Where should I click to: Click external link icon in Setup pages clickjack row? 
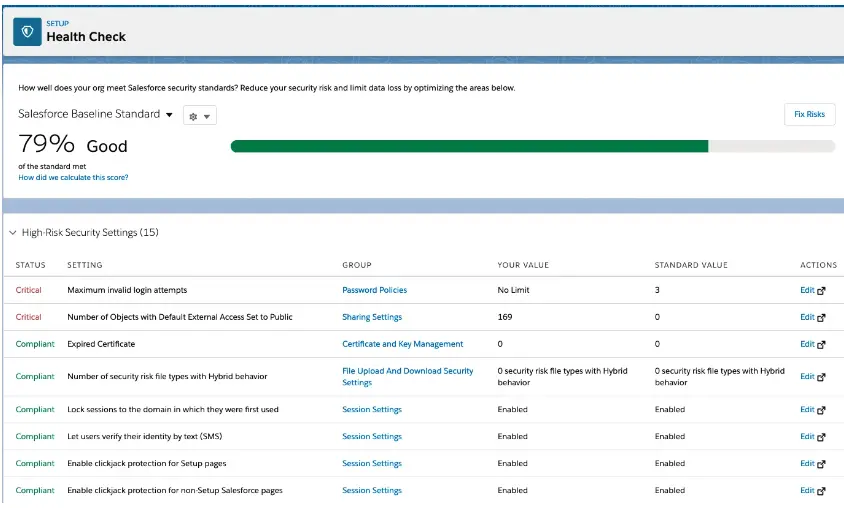pos(821,464)
